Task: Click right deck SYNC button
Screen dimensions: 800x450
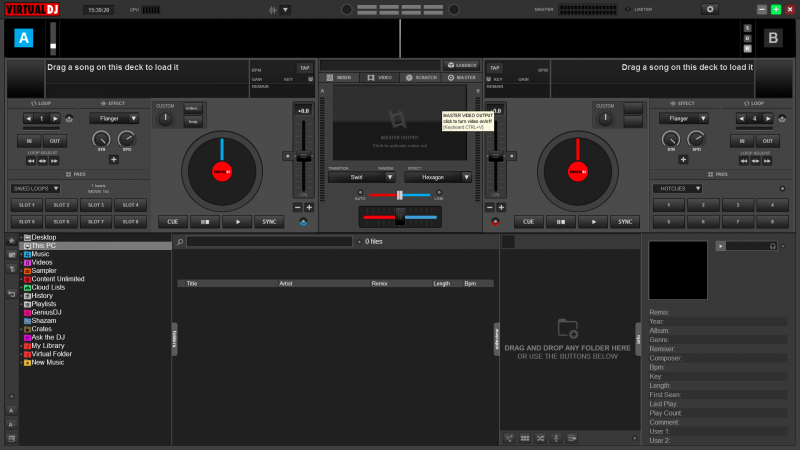Action: 625,222
